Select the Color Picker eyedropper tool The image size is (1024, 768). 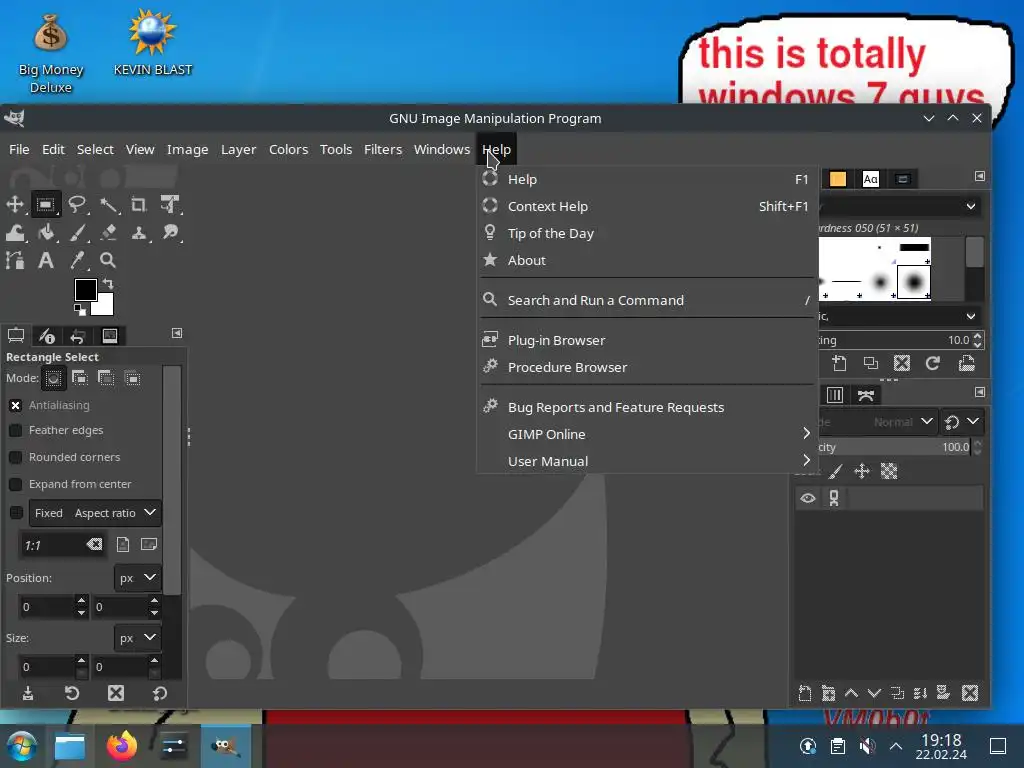[77, 261]
